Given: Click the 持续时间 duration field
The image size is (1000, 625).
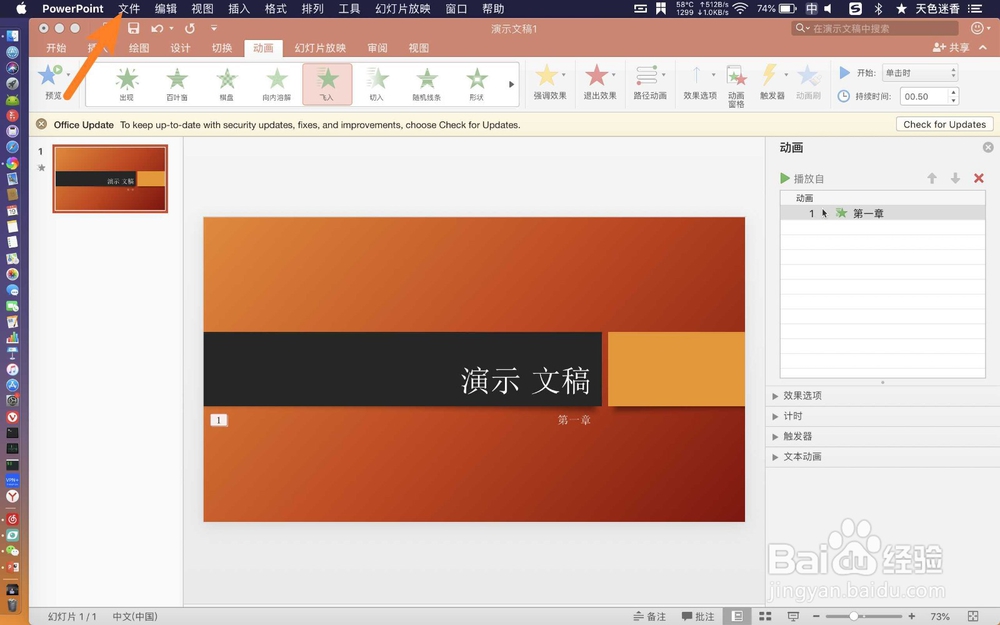Looking at the screenshot, I should click(924, 96).
